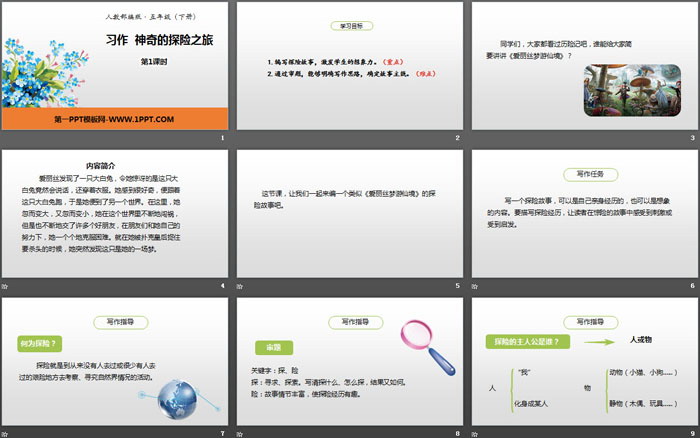Viewport: 700px width, 438px height.
Task: Click the green arrow on slide 9
Action: tap(598, 342)
